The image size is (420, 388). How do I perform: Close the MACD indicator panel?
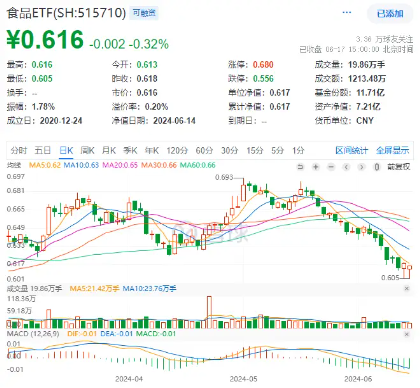click(x=407, y=334)
